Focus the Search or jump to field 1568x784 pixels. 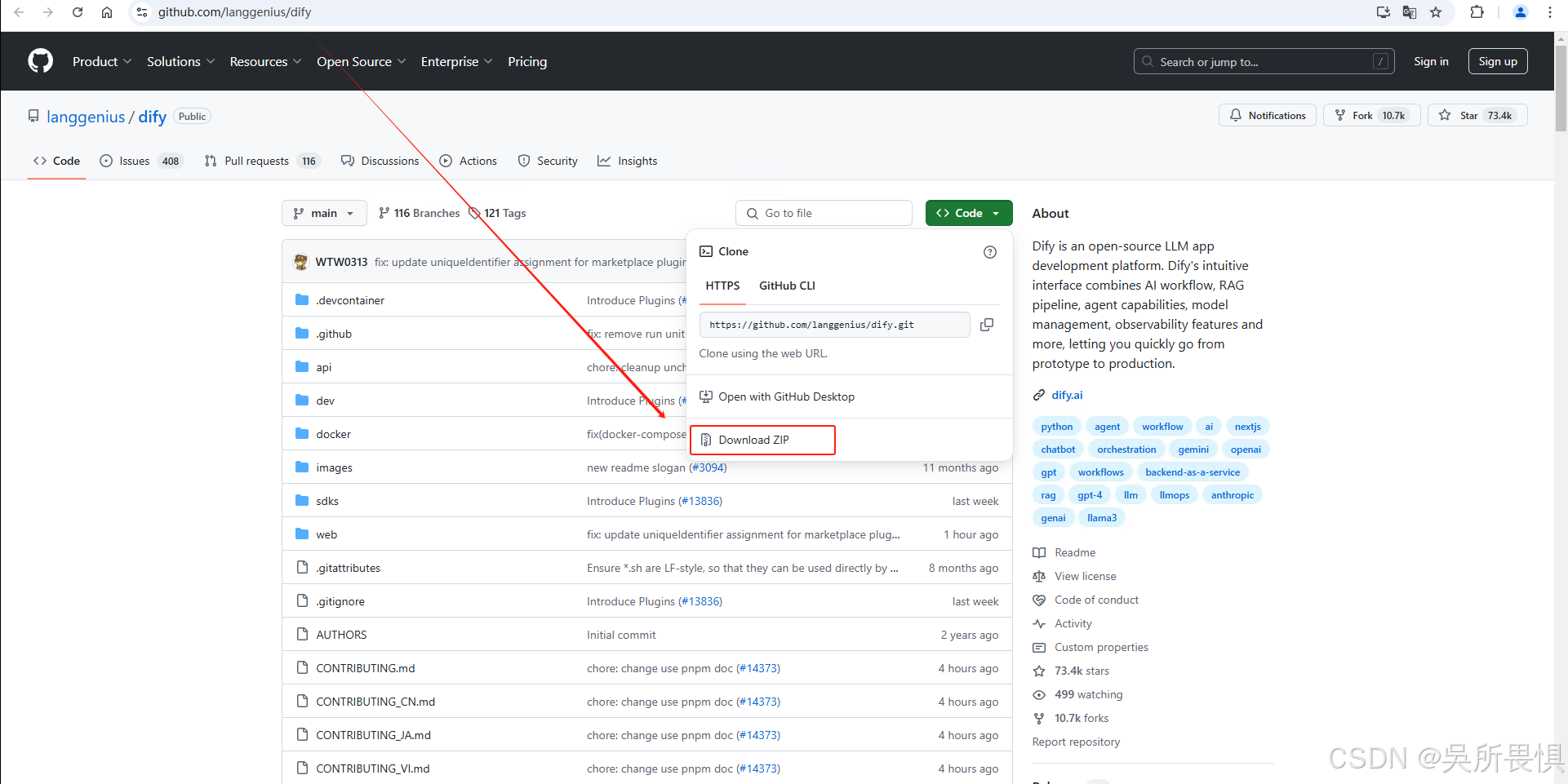click(1264, 61)
